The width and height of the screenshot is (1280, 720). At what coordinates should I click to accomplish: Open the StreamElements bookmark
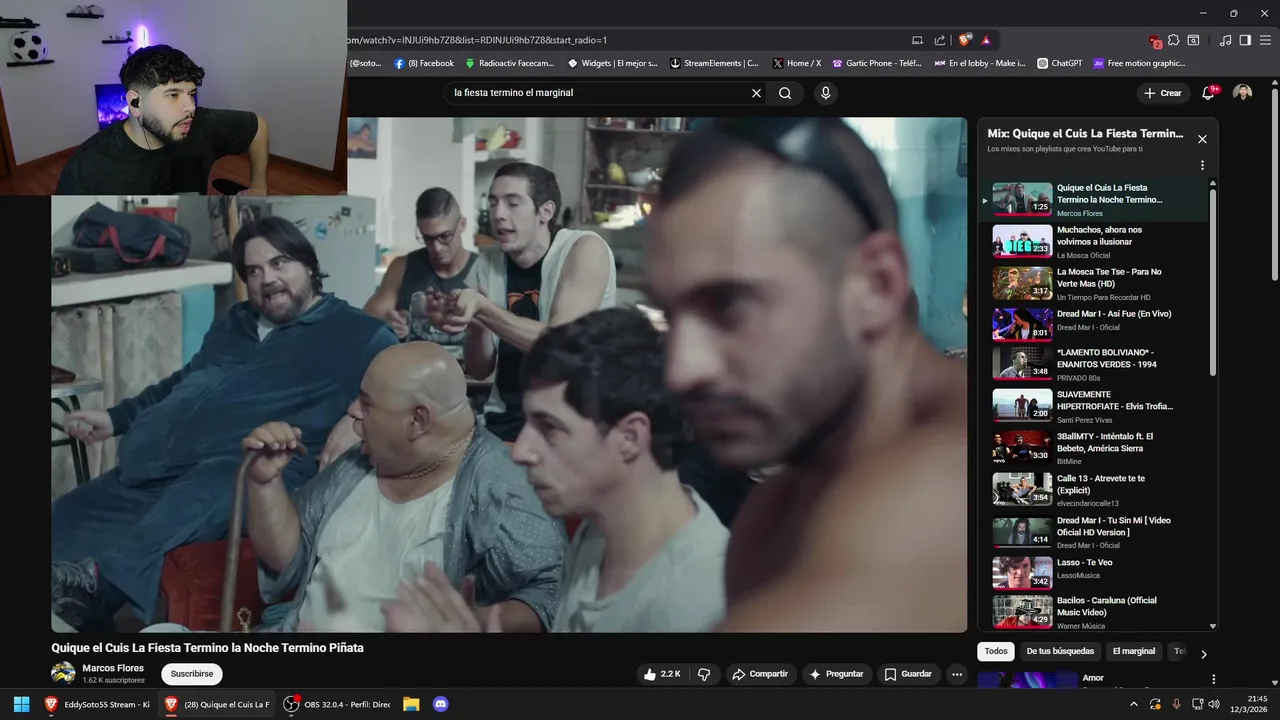(x=714, y=63)
